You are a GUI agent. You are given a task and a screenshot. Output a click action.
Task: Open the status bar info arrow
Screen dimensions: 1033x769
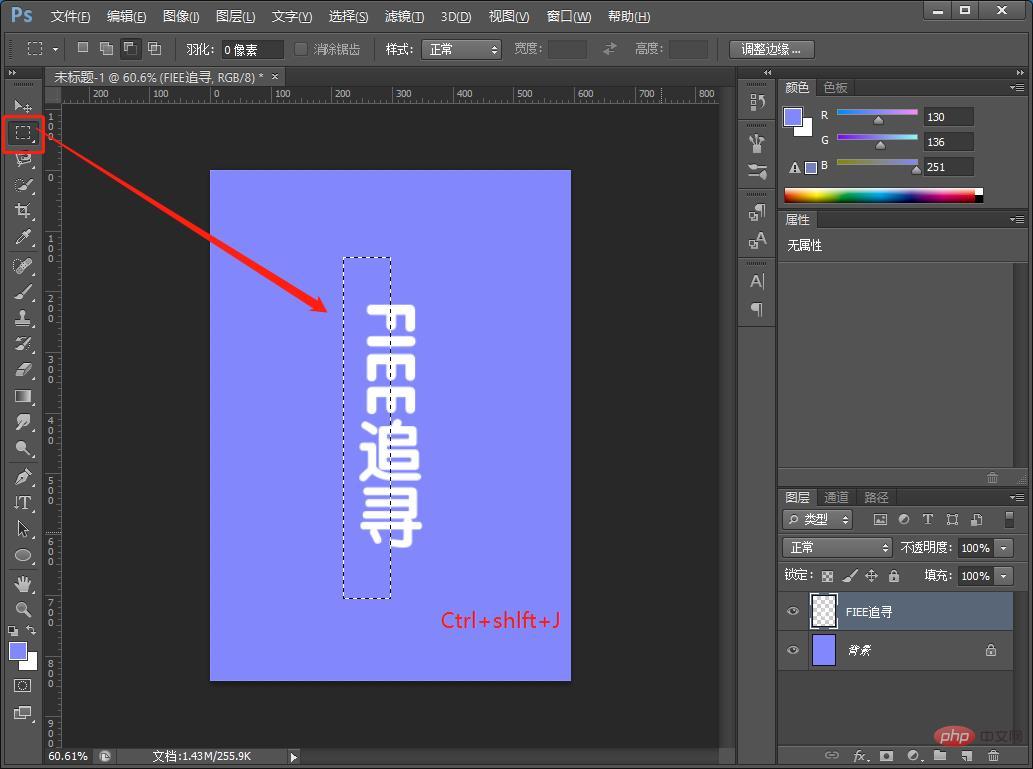pyautogui.click(x=294, y=757)
